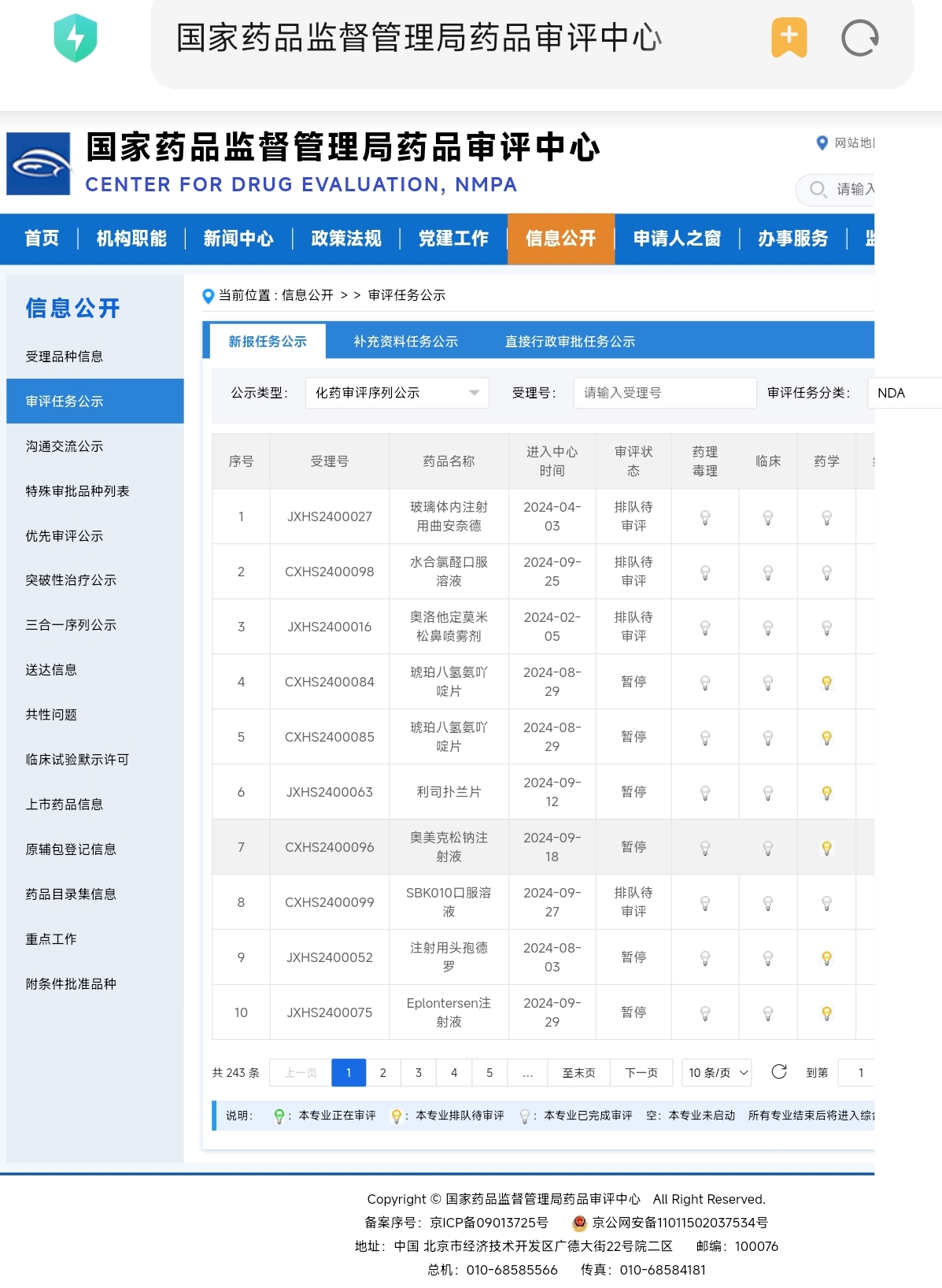The height and width of the screenshot is (1288, 942).
Task: Tap the green shield security icon
Action: (76, 38)
